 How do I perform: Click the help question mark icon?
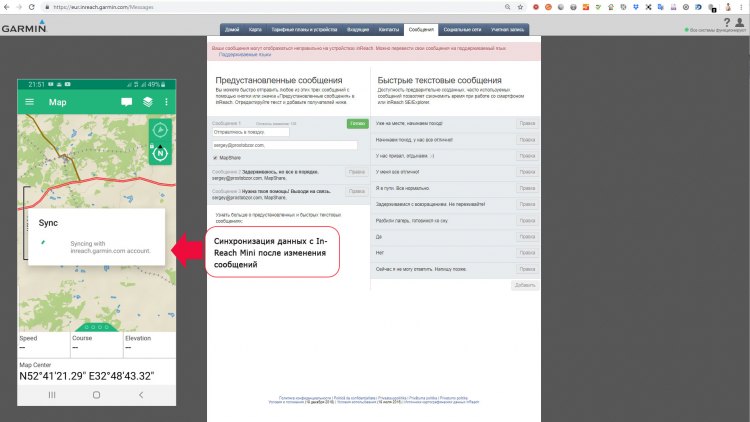pyautogui.click(x=727, y=22)
